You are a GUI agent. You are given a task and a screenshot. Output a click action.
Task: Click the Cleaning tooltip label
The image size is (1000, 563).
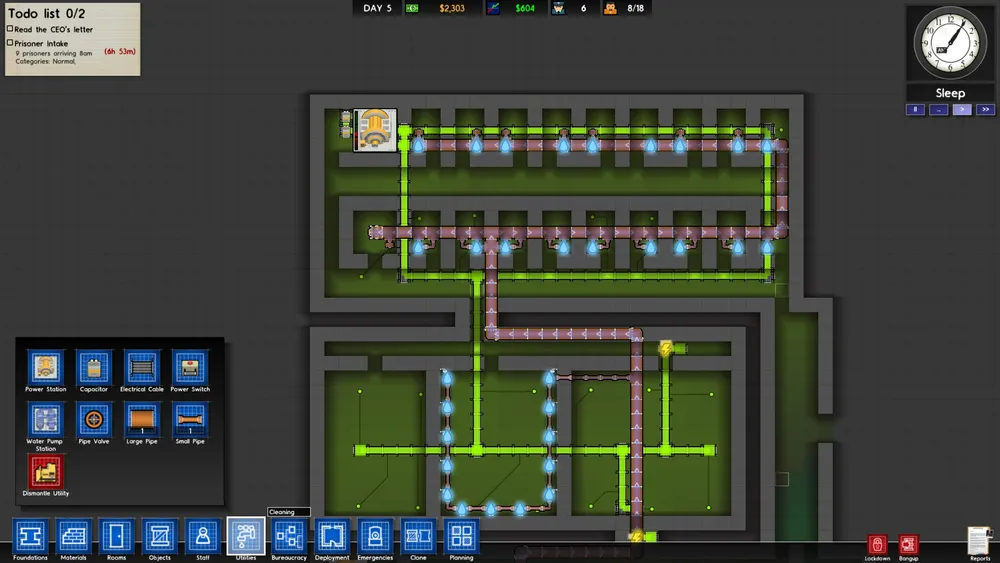[289, 512]
